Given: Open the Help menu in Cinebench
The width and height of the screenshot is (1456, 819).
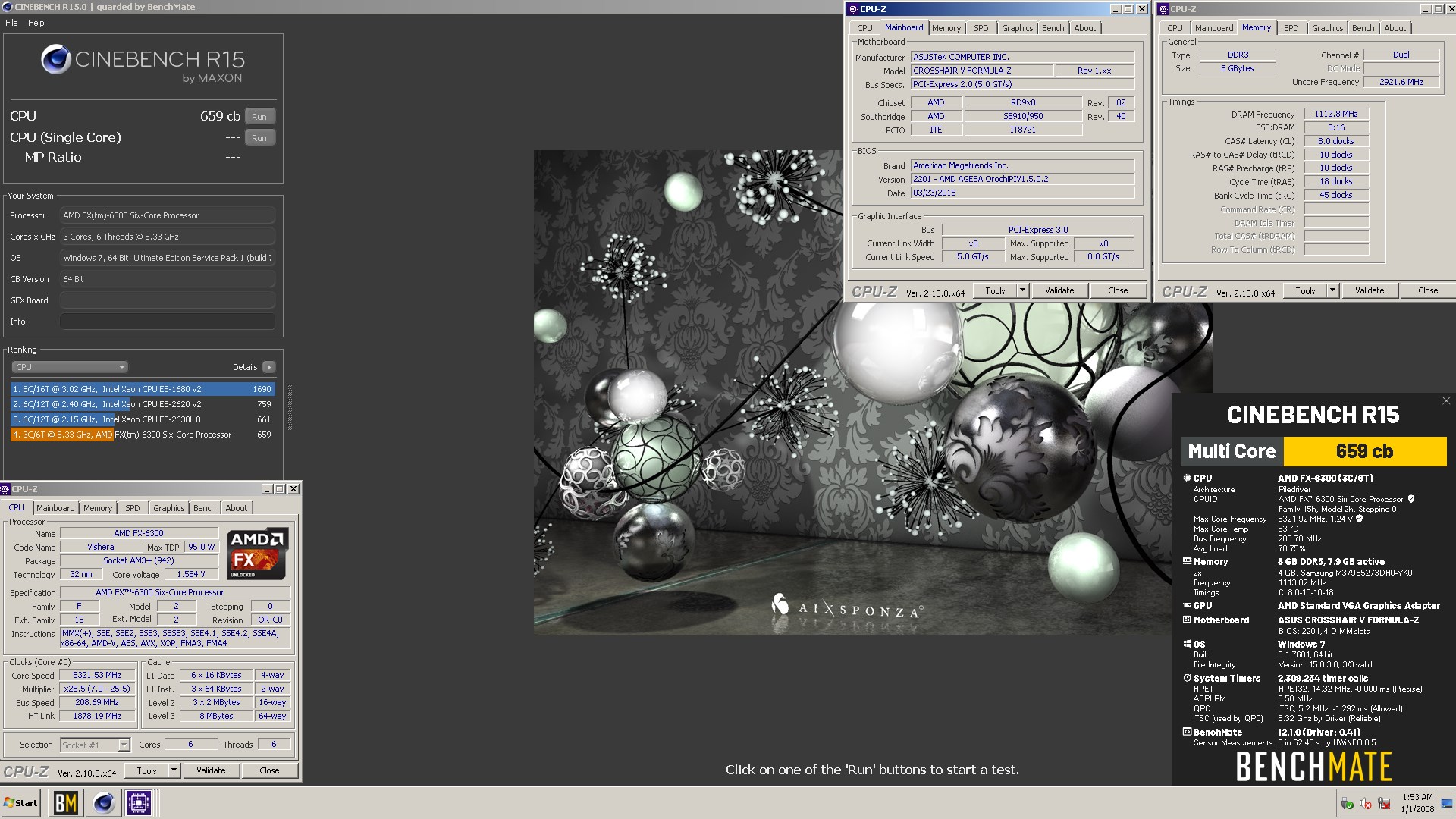Looking at the screenshot, I should click(x=36, y=23).
